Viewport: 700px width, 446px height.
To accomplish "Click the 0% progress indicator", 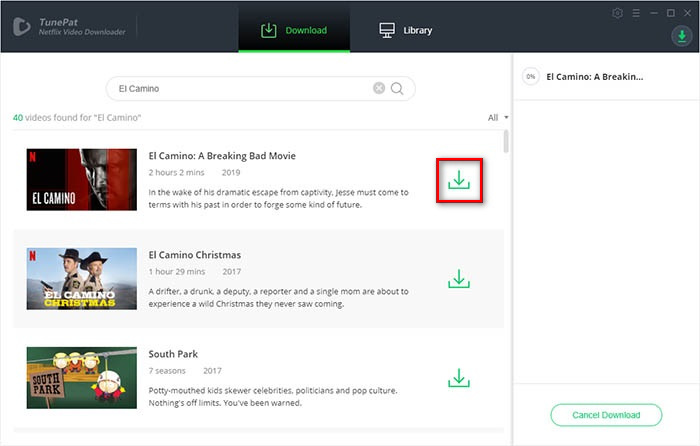I will pos(530,77).
